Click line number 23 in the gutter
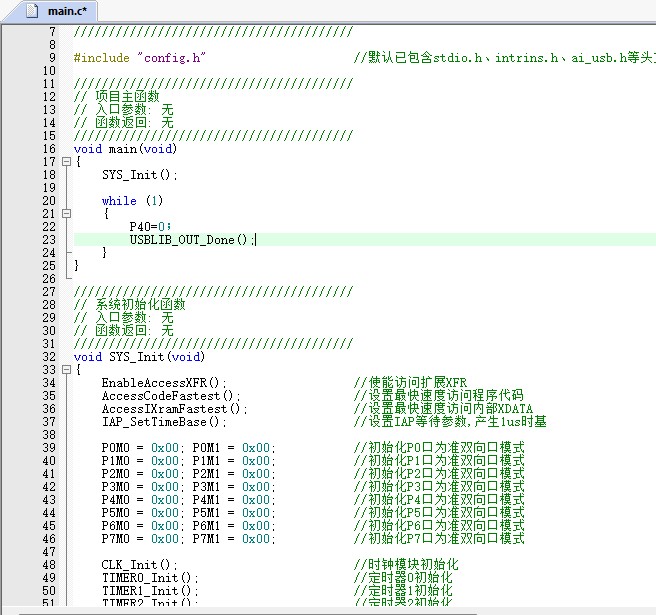656x615 pixels. (x=49, y=240)
